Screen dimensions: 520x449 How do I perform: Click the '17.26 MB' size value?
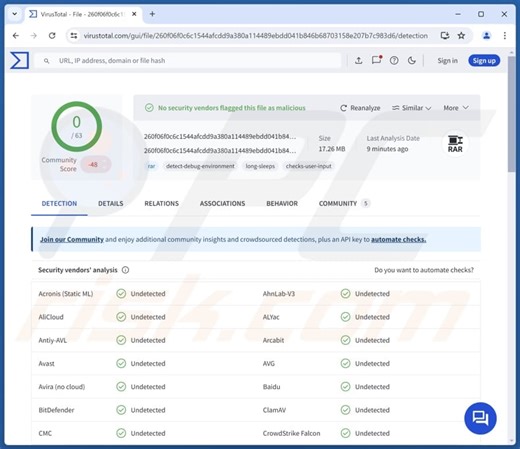point(332,149)
